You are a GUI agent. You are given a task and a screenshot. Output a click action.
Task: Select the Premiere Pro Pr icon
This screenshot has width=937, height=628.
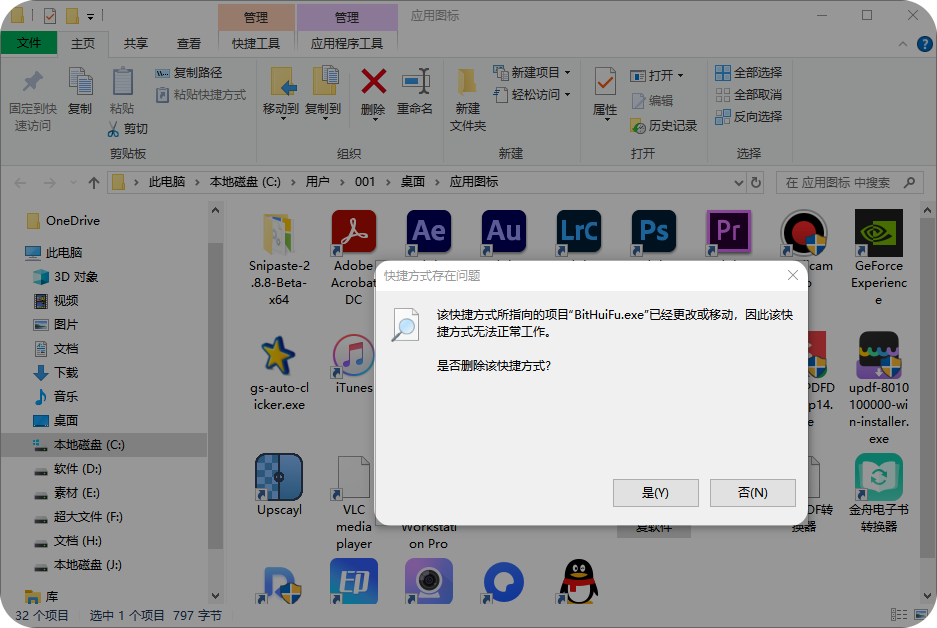[728, 232]
